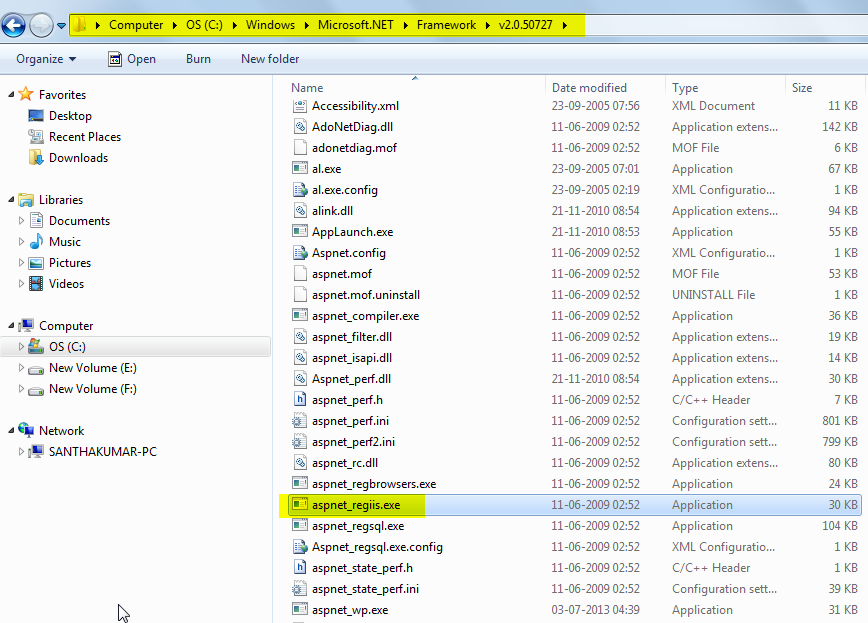Click the al.exe application icon
Image resolution: width=868 pixels, height=623 pixels.
tap(299, 168)
